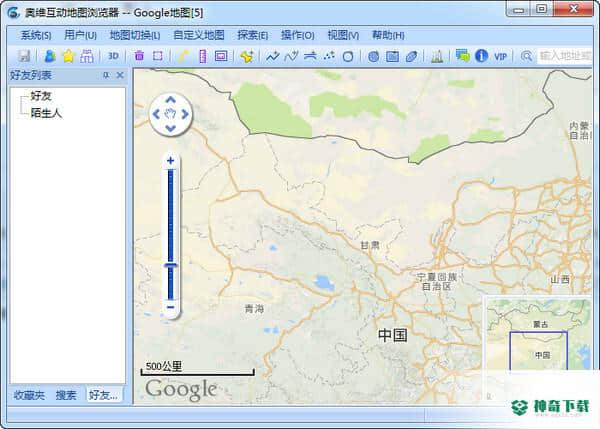Pan map down with the down arrow
The width and height of the screenshot is (600, 429).
(x=171, y=128)
